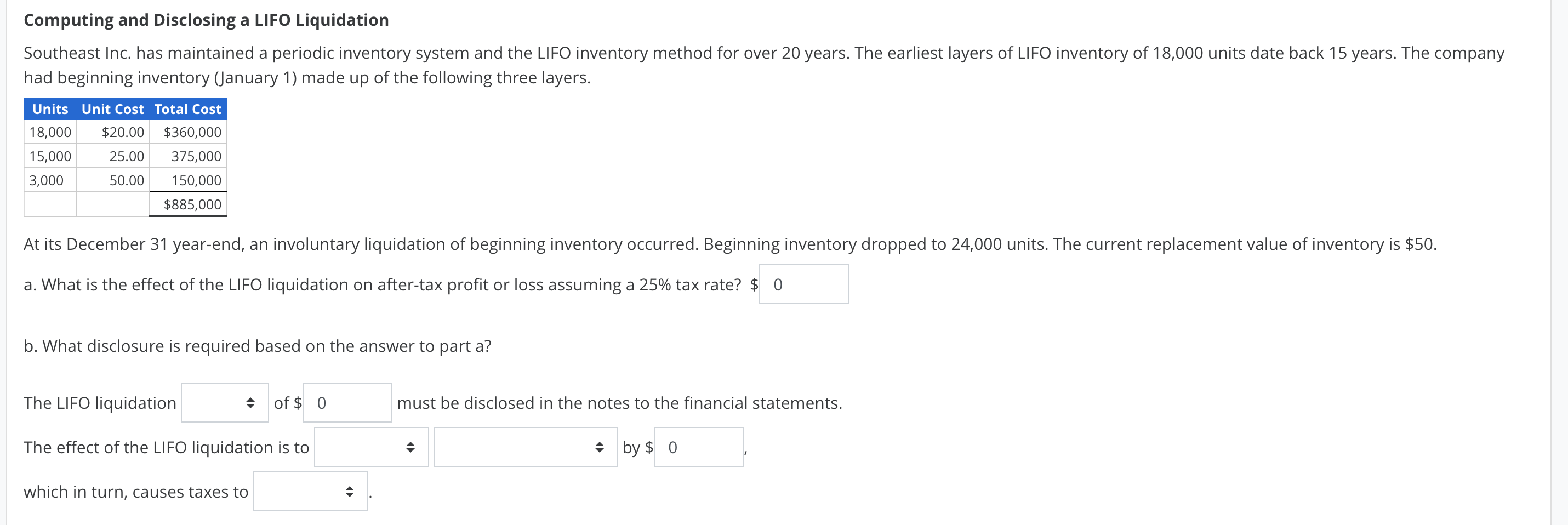
Task: Click the after-tax profit answer field
Action: 803,283
